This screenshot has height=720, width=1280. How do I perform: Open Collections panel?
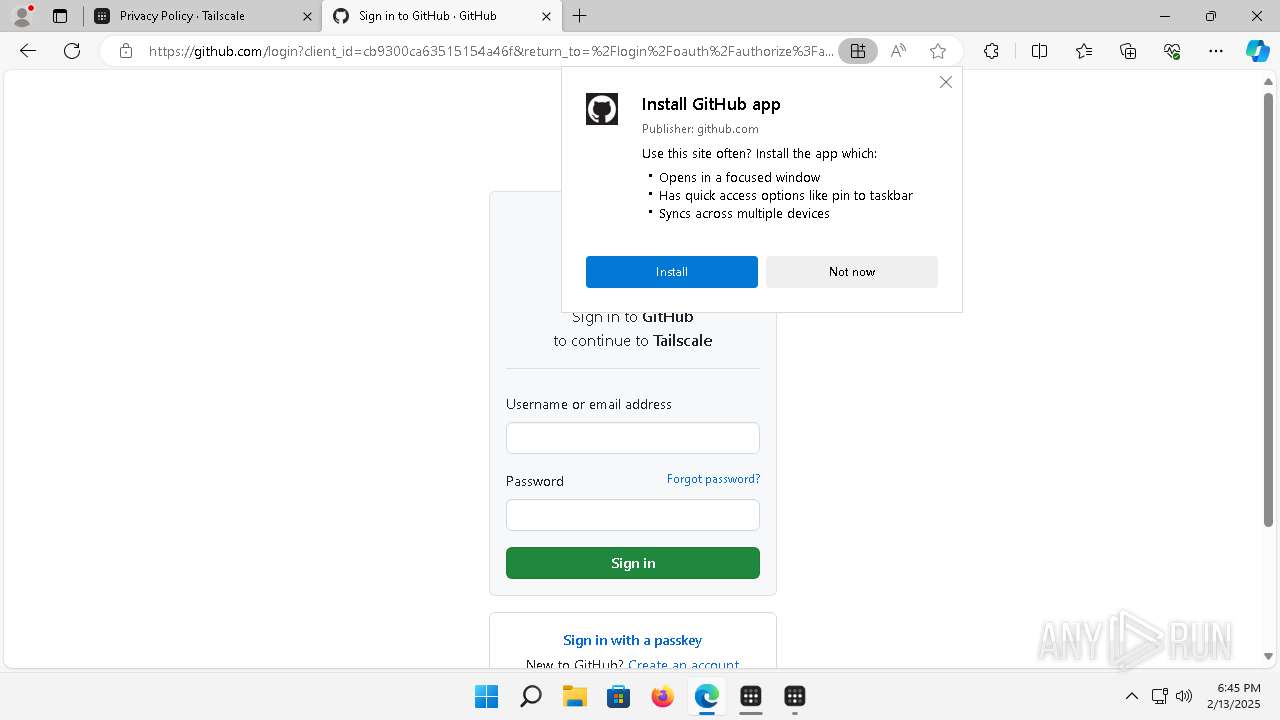point(1128,51)
